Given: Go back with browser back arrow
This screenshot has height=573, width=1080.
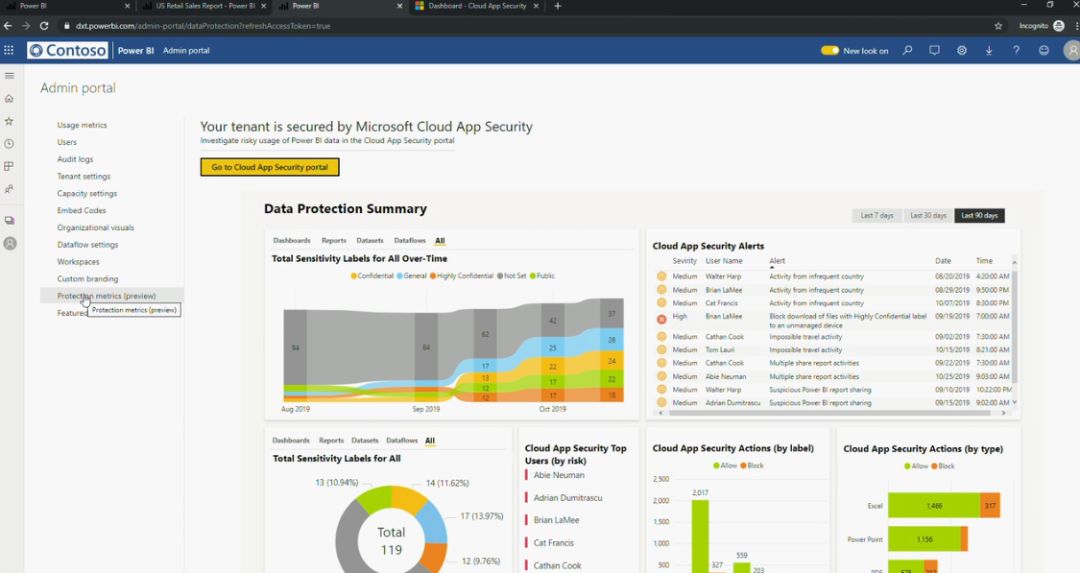Looking at the screenshot, I should 8,25.
